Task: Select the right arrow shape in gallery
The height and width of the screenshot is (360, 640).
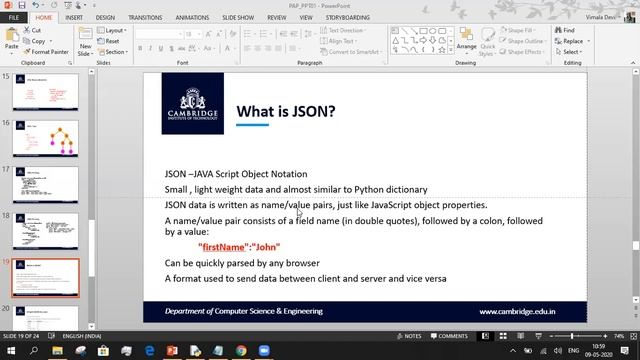Action: coord(423,40)
